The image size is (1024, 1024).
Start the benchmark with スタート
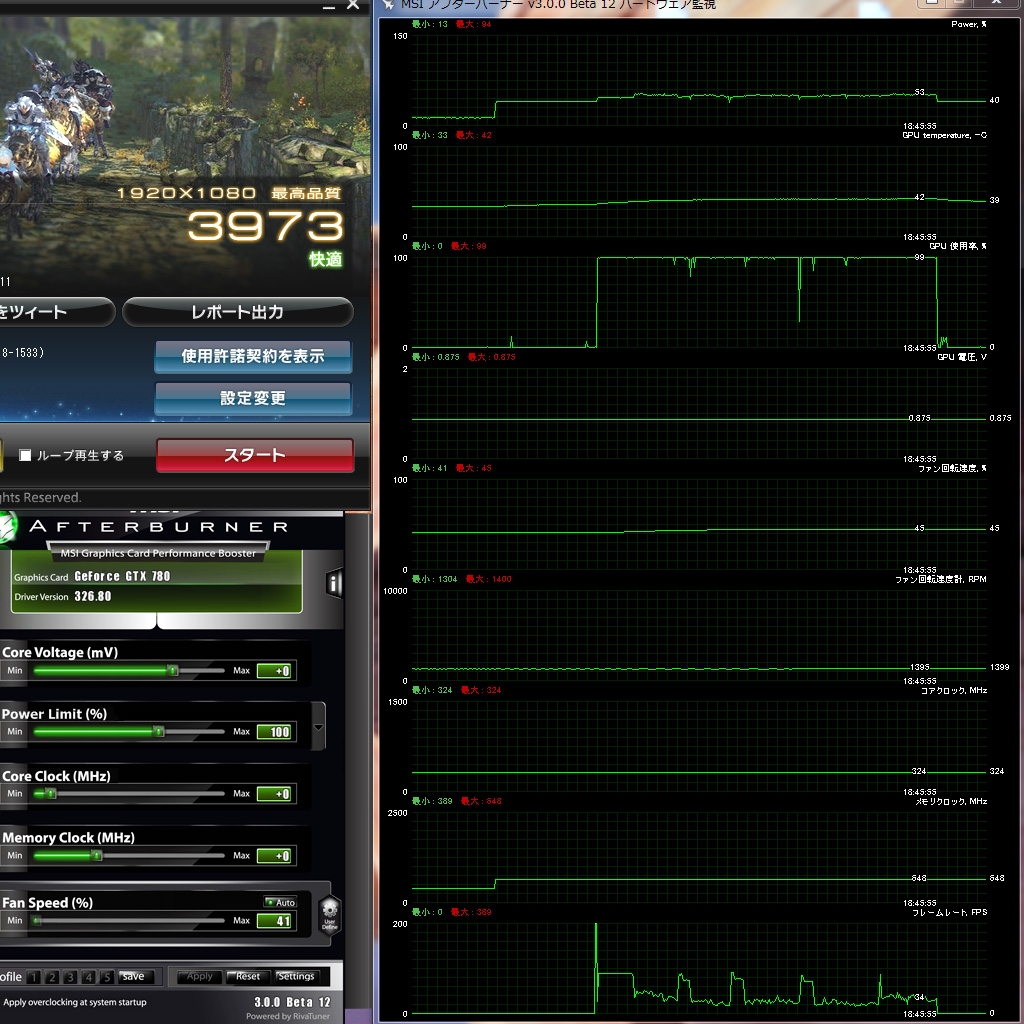tap(255, 455)
